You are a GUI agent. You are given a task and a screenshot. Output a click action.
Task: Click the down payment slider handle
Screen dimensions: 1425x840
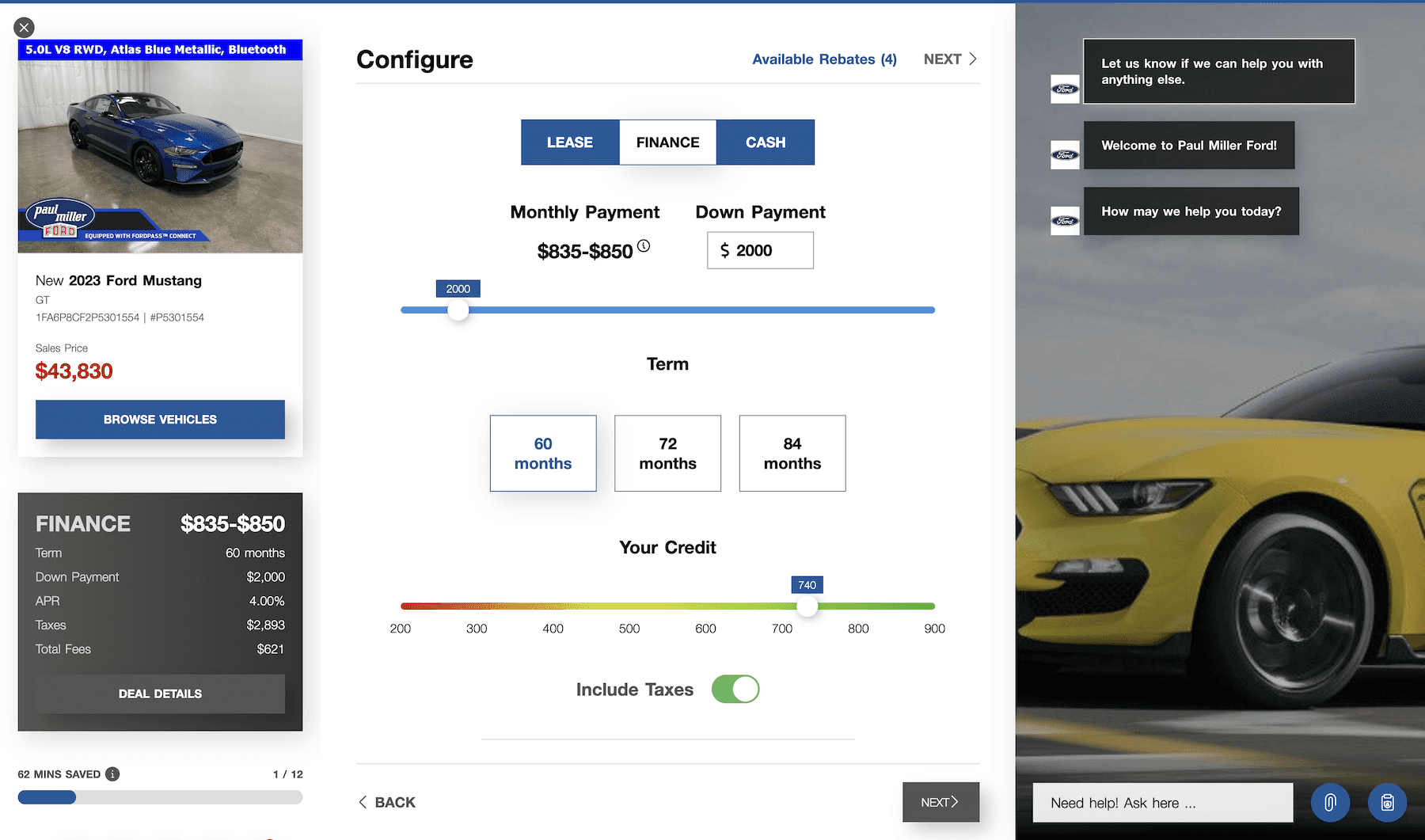click(458, 310)
